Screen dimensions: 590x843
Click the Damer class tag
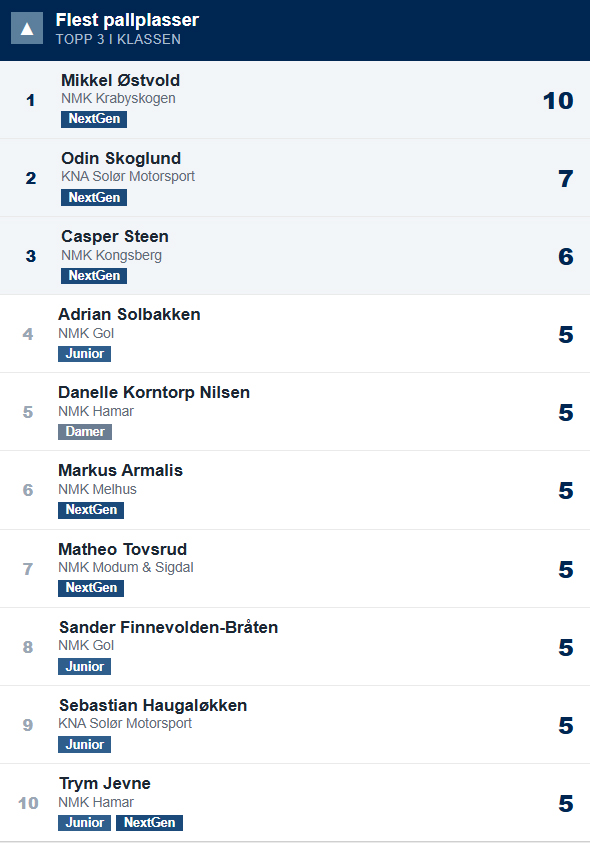(x=85, y=432)
